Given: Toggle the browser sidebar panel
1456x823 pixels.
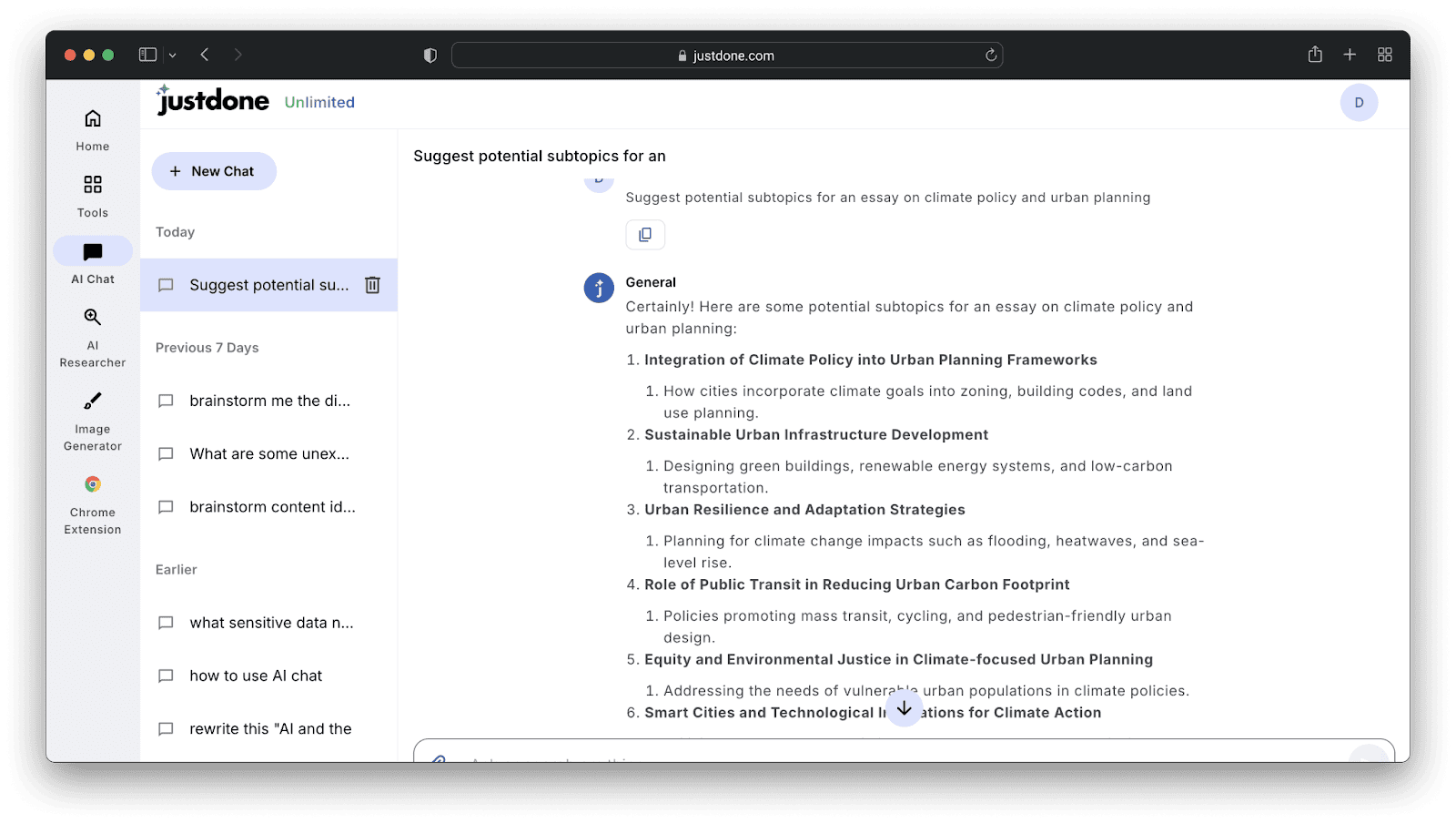Looking at the screenshot, I should coord(147,55).
